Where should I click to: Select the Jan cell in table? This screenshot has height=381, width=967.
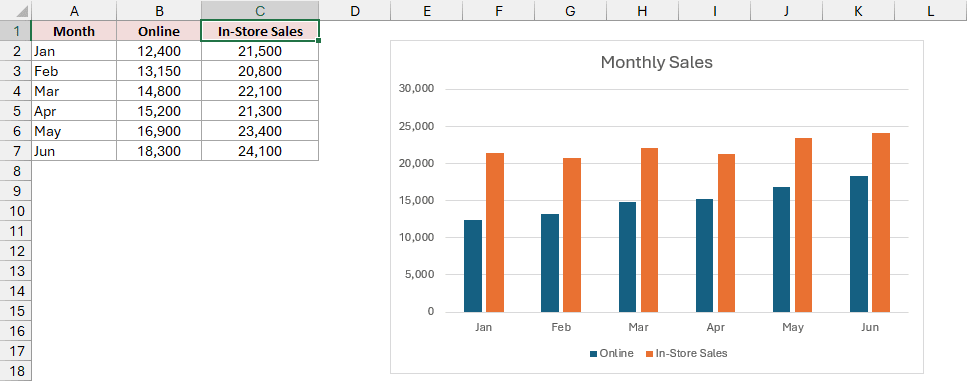pyautogui.click(x=74, y=51)
